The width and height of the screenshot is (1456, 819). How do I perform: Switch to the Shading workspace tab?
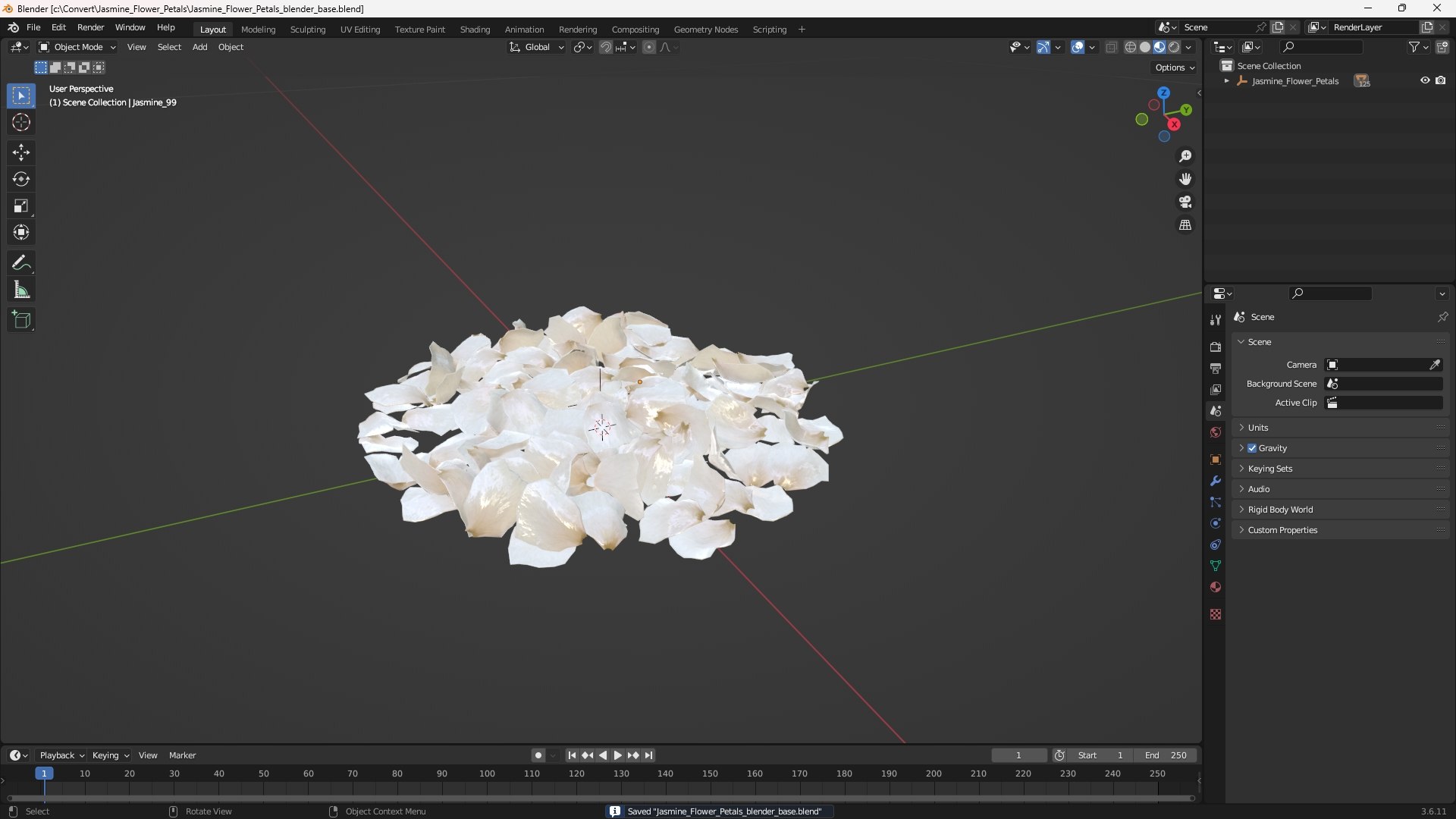(x=475, y=30)
